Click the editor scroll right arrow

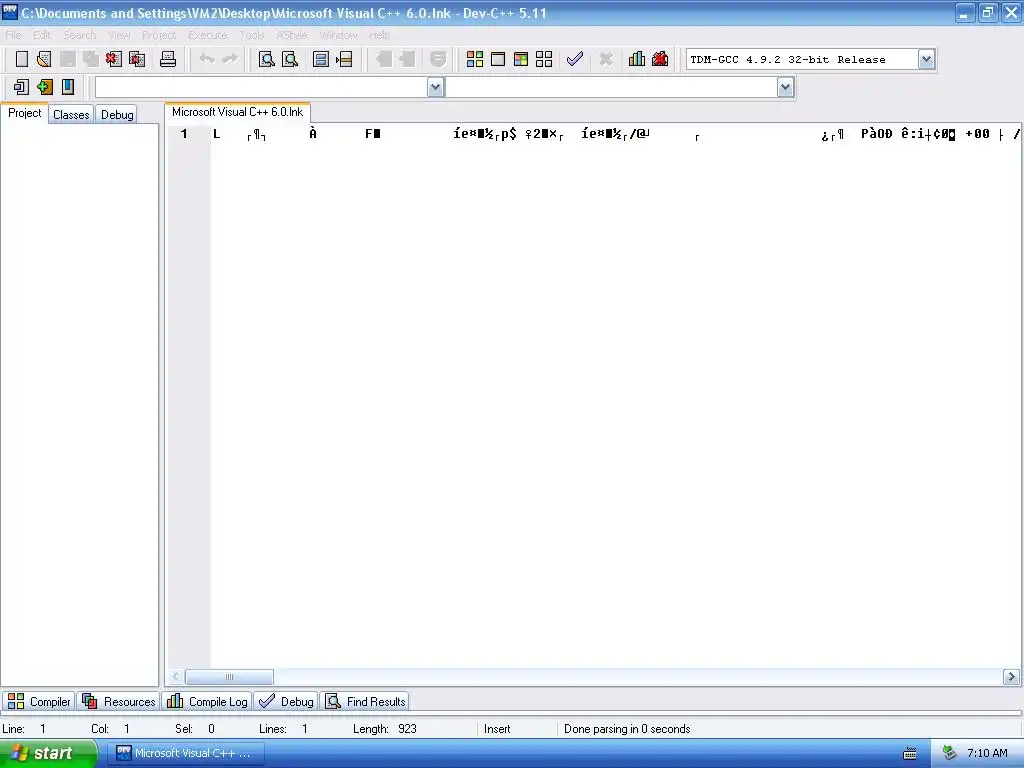[1011, 677]
